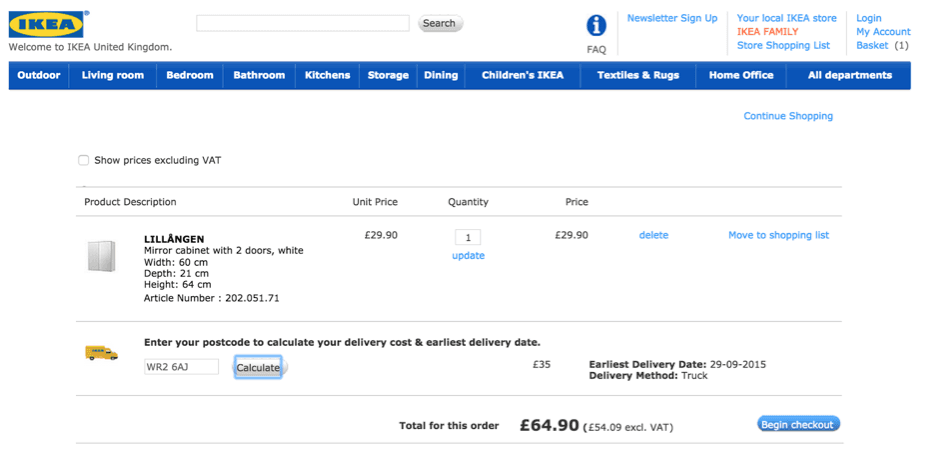
Task: Focus the top search text field
Action: point(303,23)
